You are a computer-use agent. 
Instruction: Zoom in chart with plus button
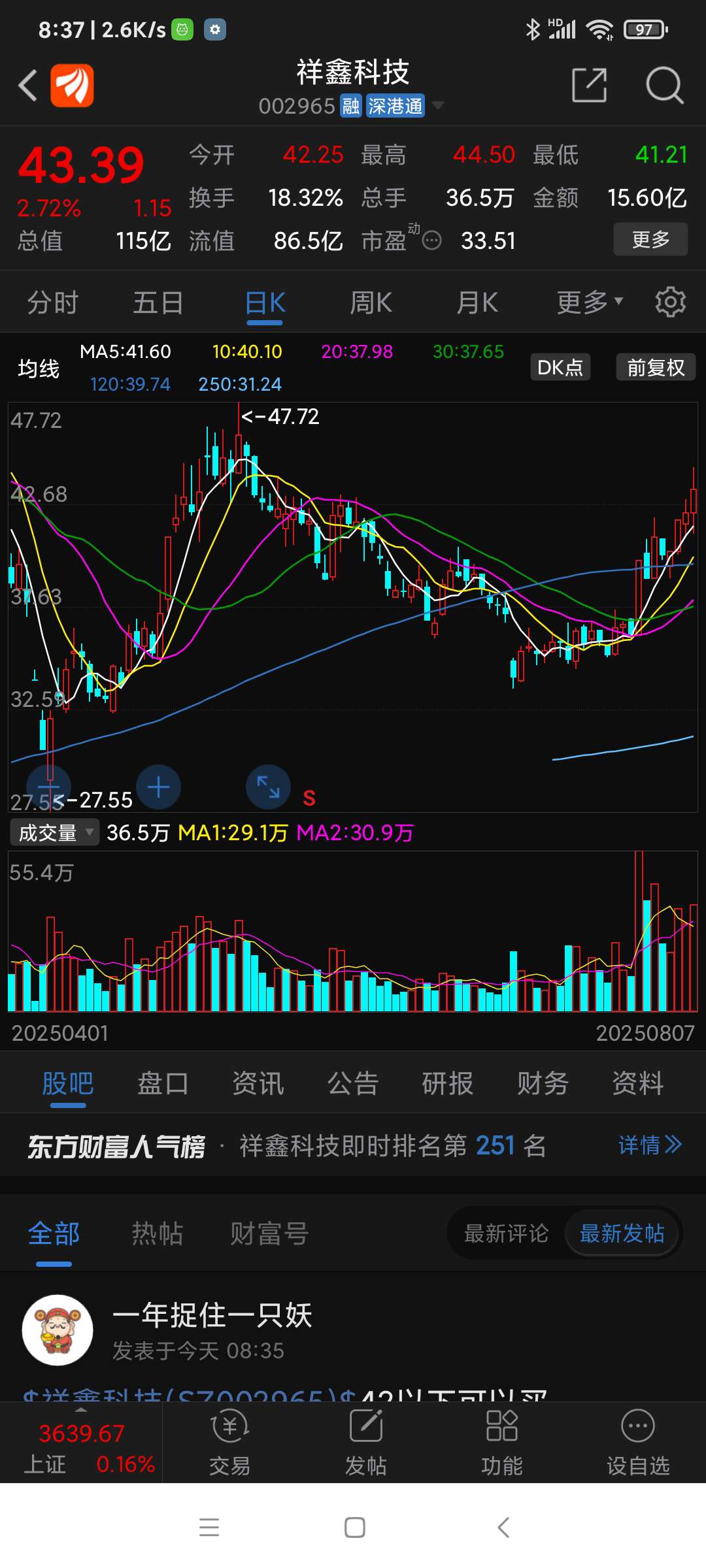point(158,787)
